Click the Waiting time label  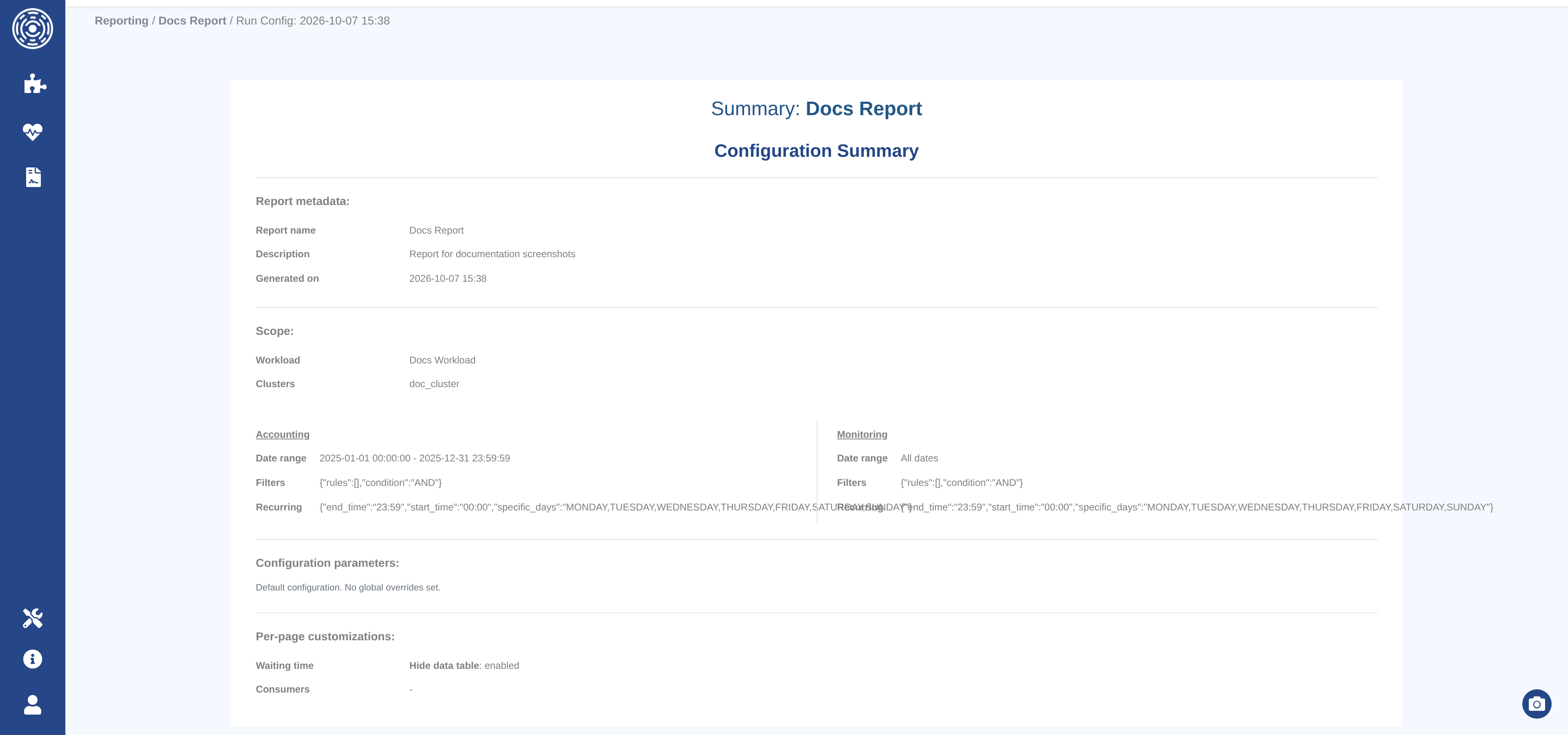284,666
